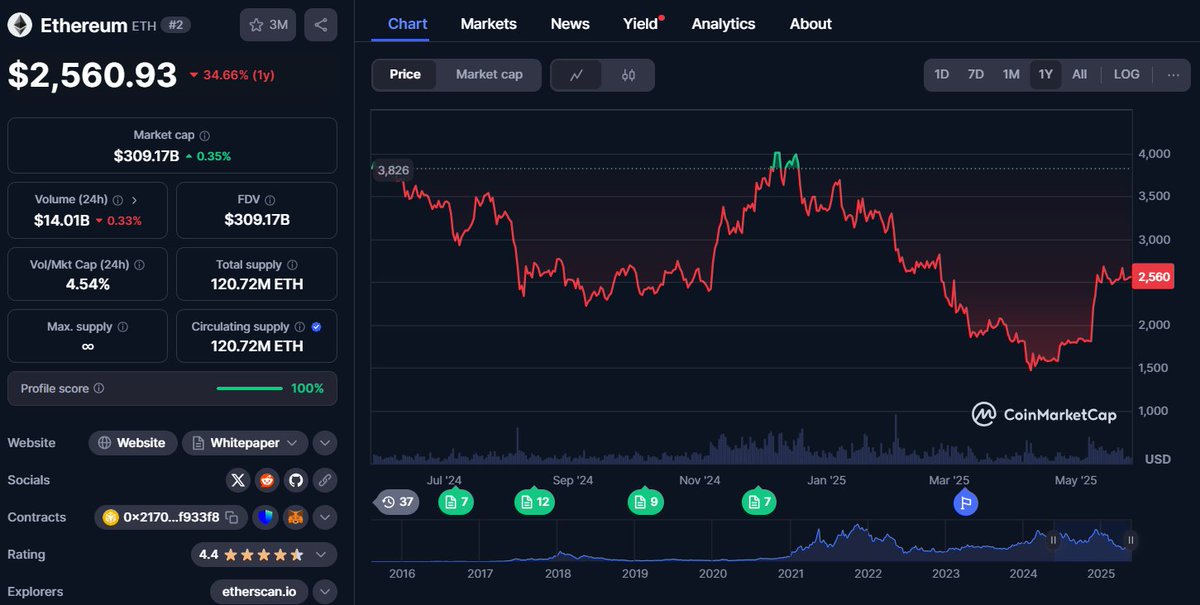The image size is (1200, 605).
Task: Click the Total supply info icon
Action: (x=292, y=265)
